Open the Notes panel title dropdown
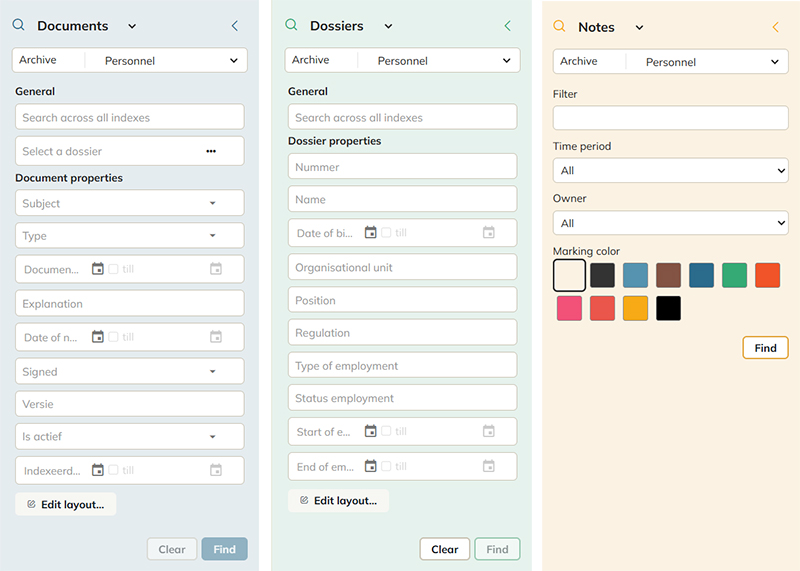The width and height of the screenshot is (800, 571). (639, 28)
